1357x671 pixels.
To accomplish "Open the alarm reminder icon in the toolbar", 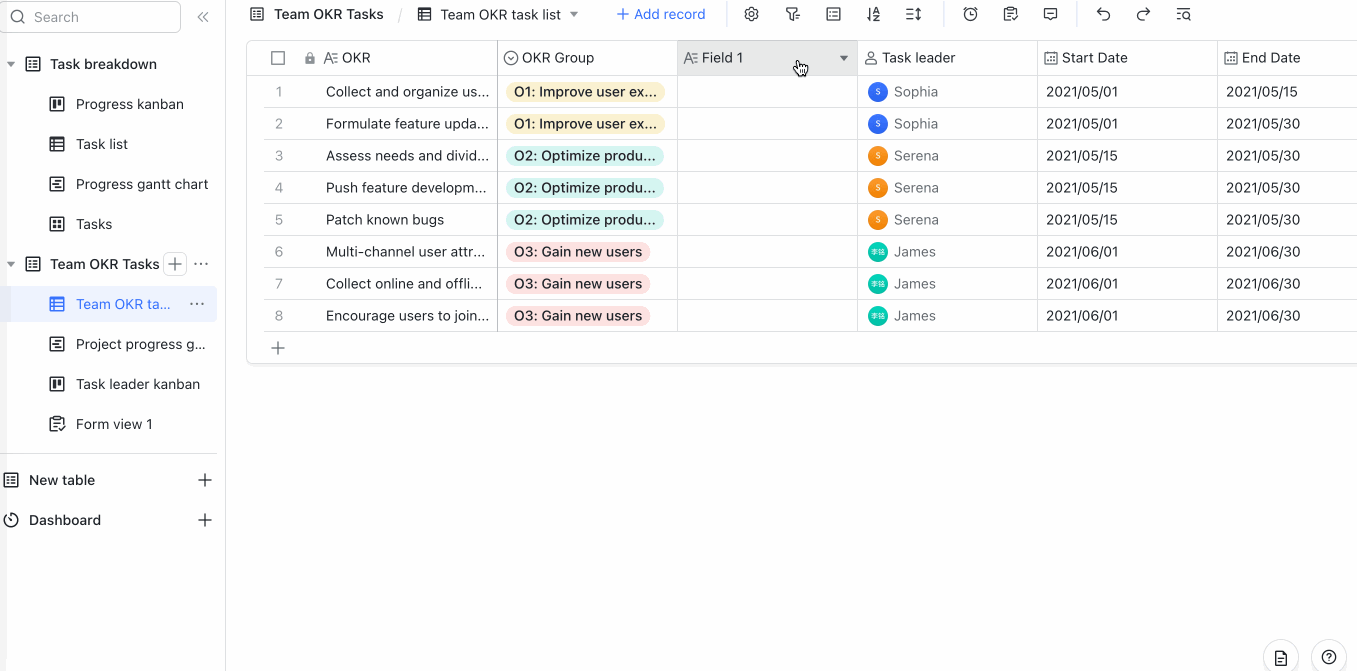I will [x=970, y=14].
